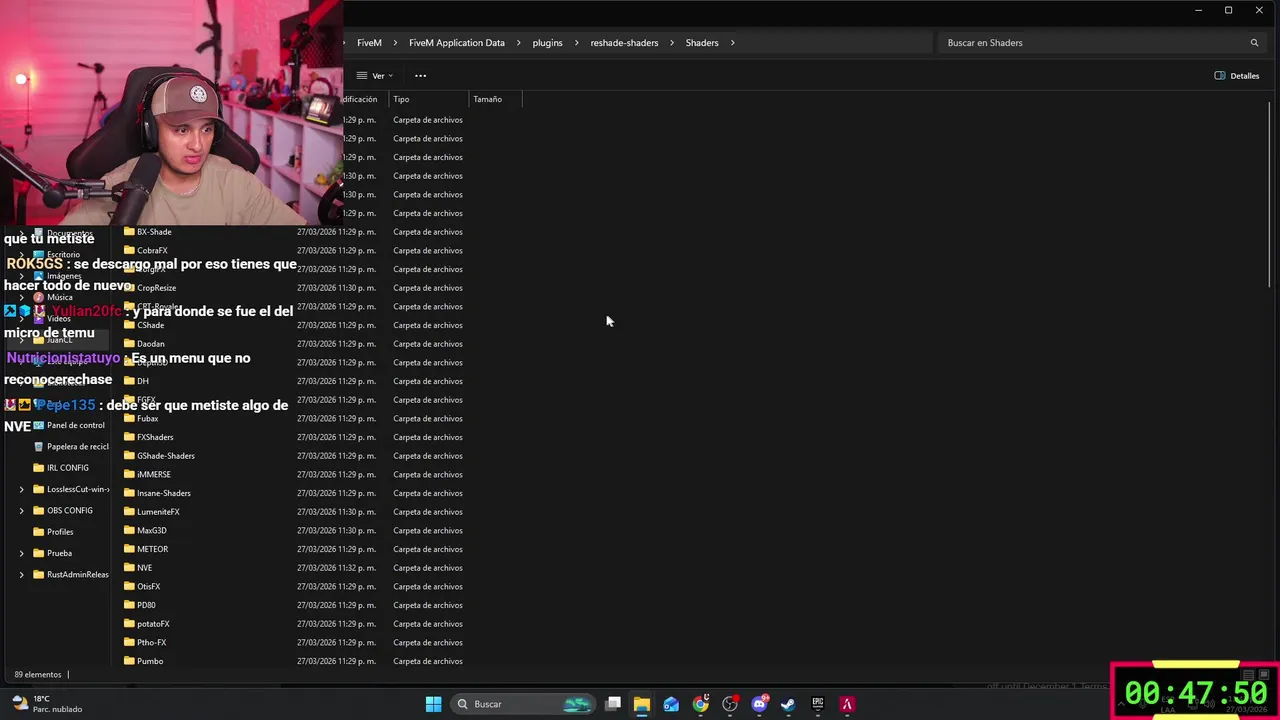
Task: Open Epic Games Launcher from the taskbar
Action: [x=818, y=704]
